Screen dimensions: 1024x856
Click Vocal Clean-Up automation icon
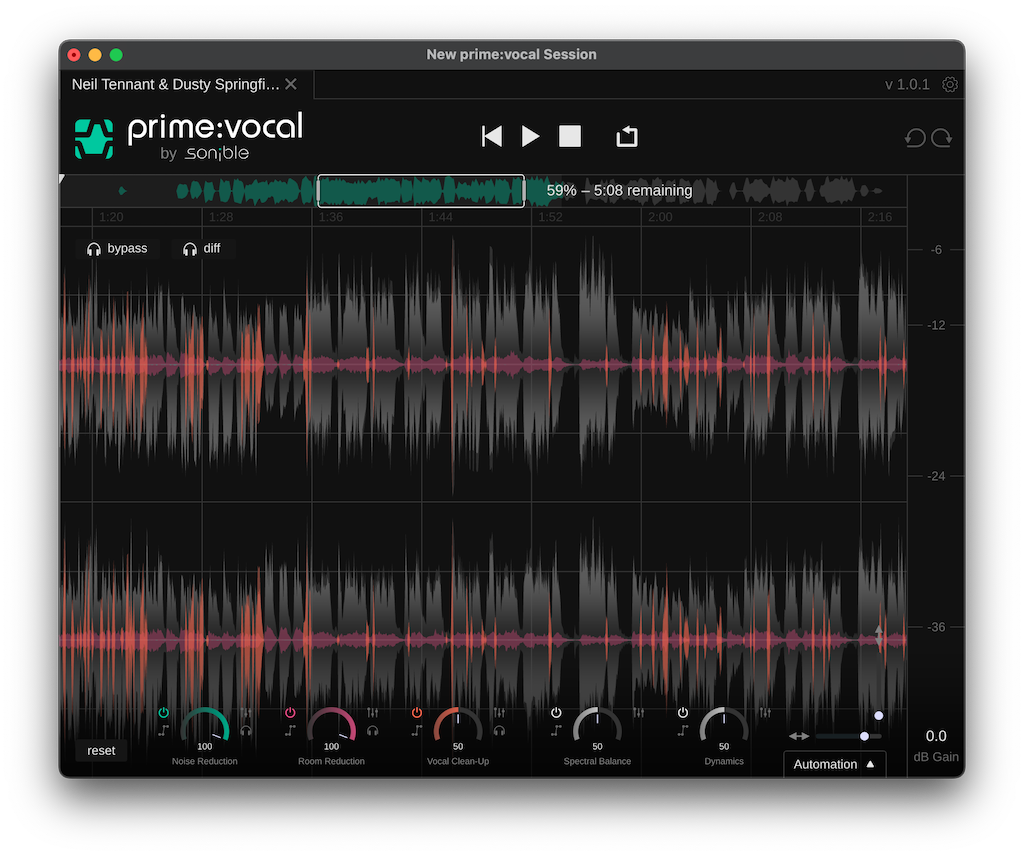coord(417,731)
